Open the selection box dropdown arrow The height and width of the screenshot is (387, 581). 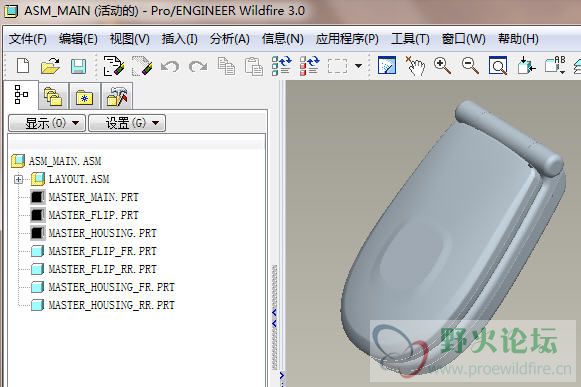coord(358,66)
